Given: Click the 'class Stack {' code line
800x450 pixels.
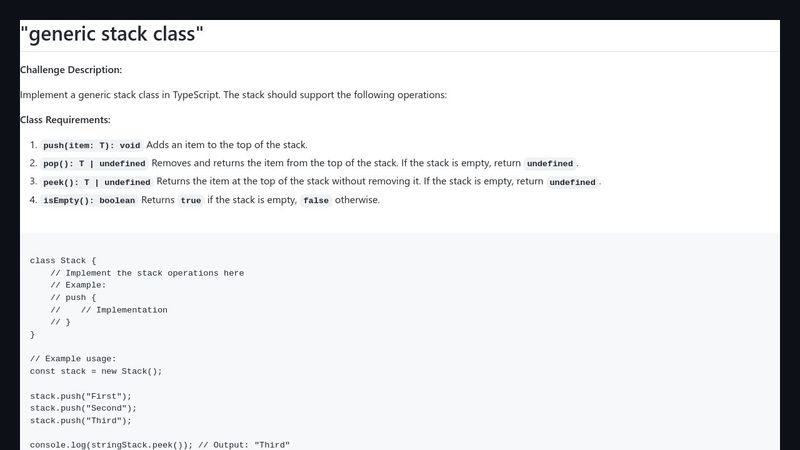Looking at the screenshot, I should pyautogui.click(x=63, y=261).
